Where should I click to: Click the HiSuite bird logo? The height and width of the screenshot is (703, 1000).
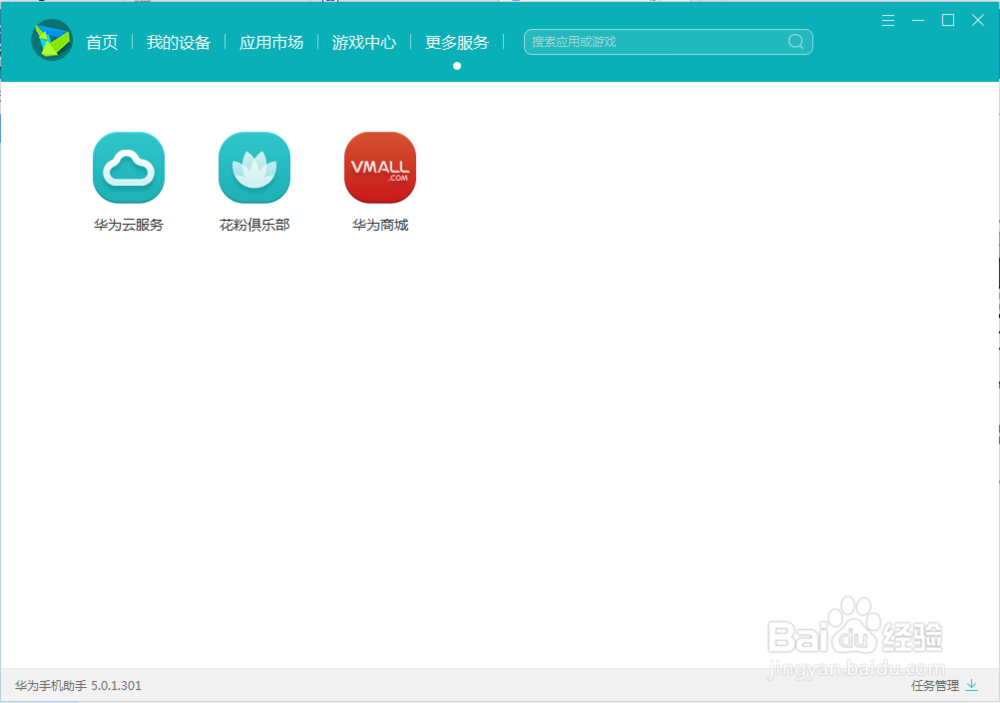(51, 41)
